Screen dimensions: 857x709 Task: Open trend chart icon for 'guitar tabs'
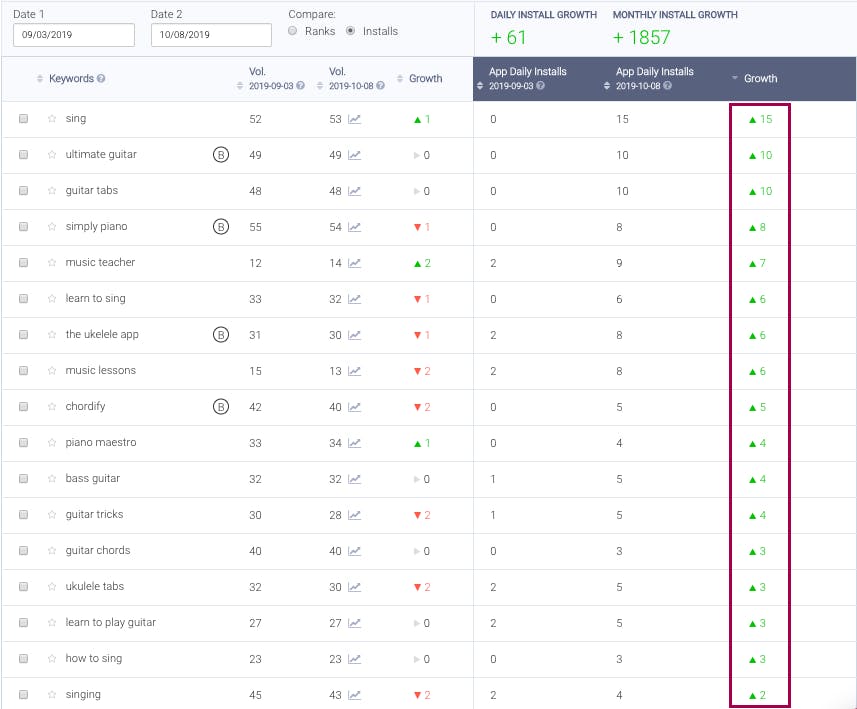click(x=355, y=191)
